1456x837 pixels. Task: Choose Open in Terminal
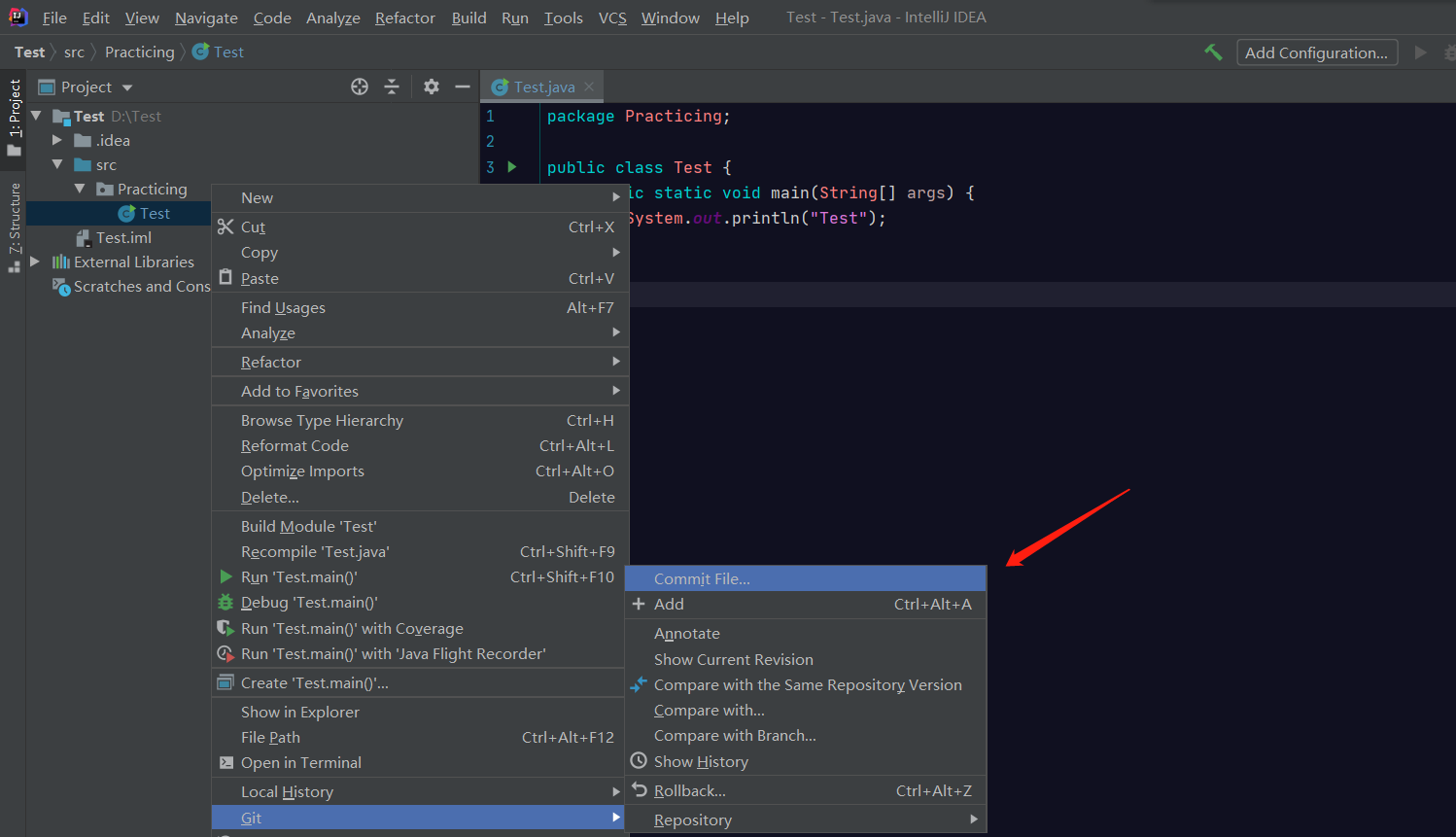click(x=420, y=762)
